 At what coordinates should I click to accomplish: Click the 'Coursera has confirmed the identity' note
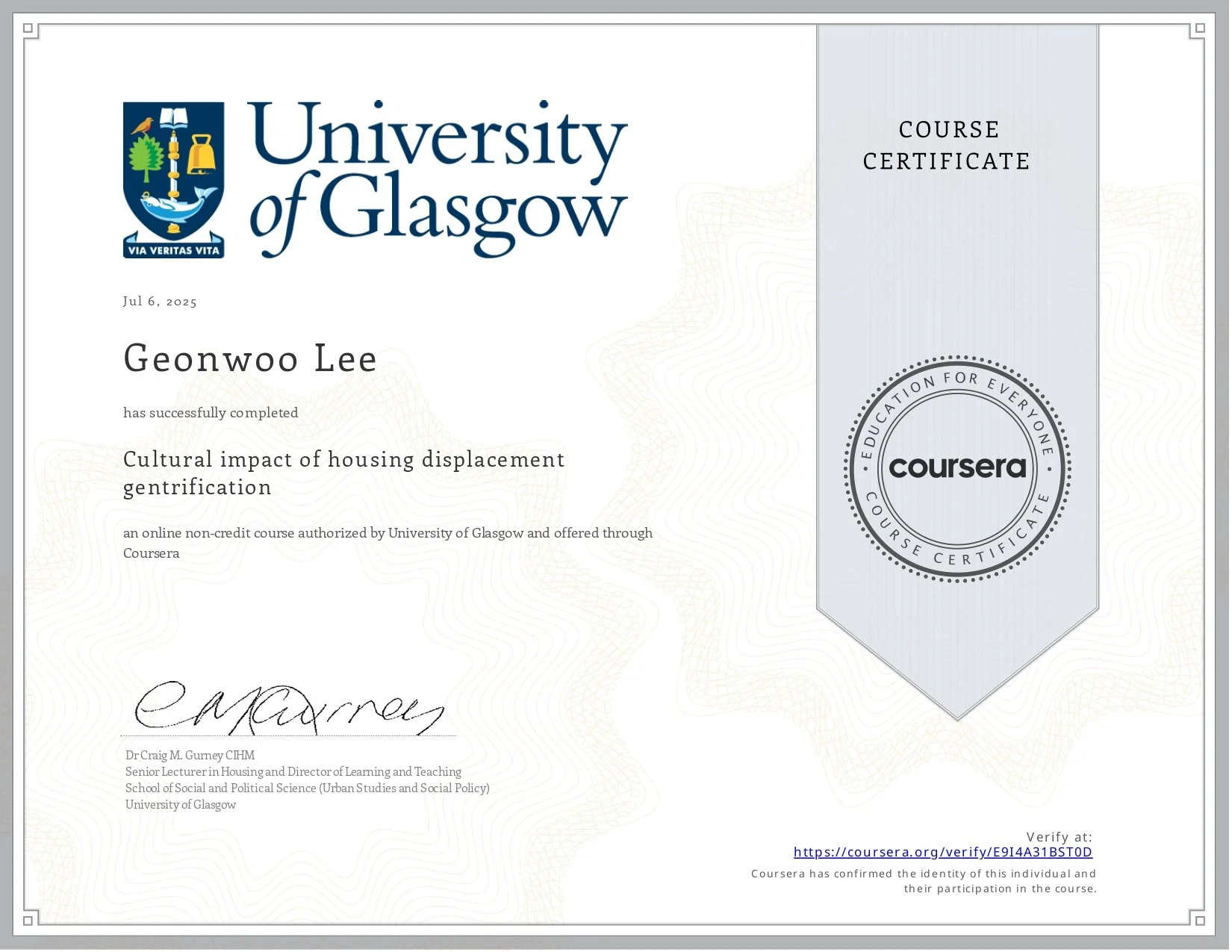[924, 881]
